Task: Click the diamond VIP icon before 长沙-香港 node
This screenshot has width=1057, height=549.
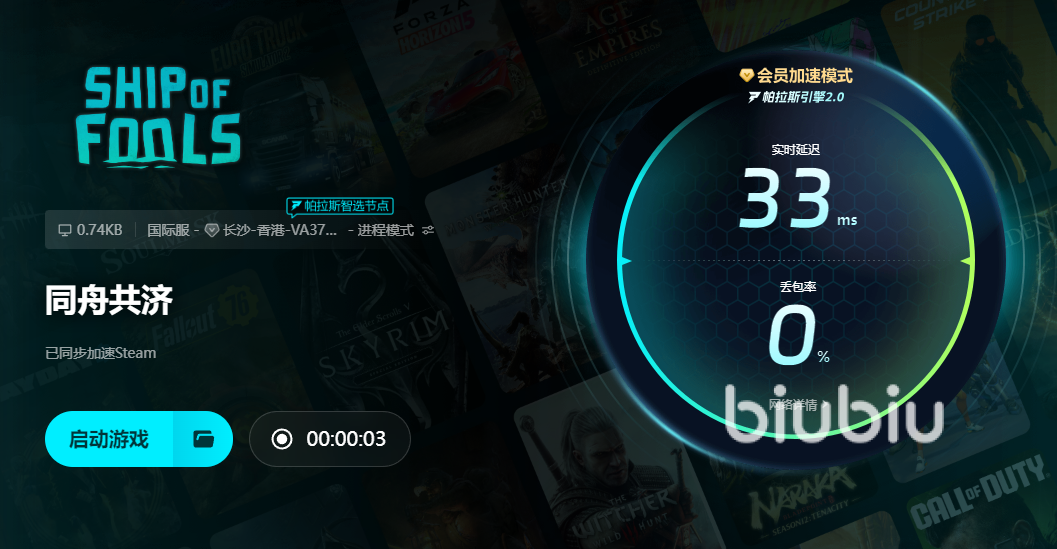Action: (x=212, y=231)
